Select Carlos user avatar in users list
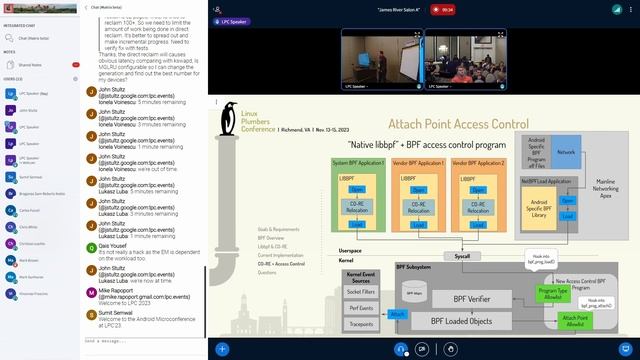Image resolution: width=640 pixels, height=360 pixels. (x=11, y=210)
